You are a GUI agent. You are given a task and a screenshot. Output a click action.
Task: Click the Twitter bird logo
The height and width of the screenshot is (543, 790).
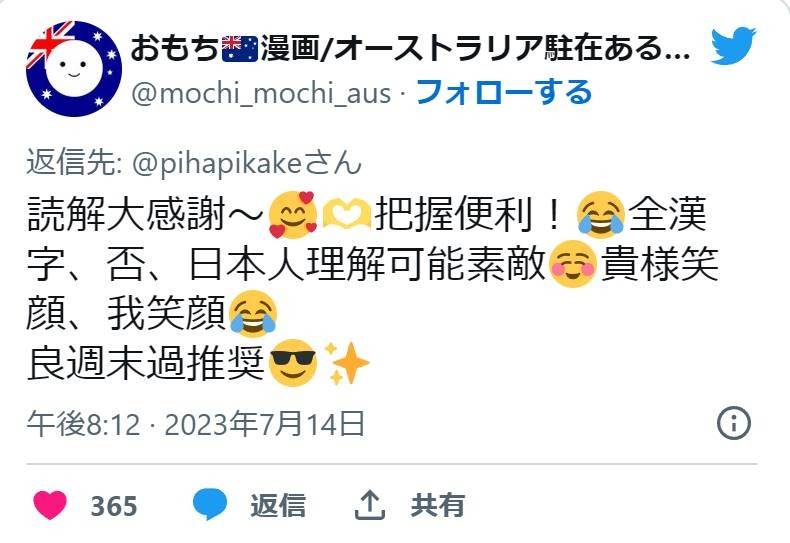(733, 46)
